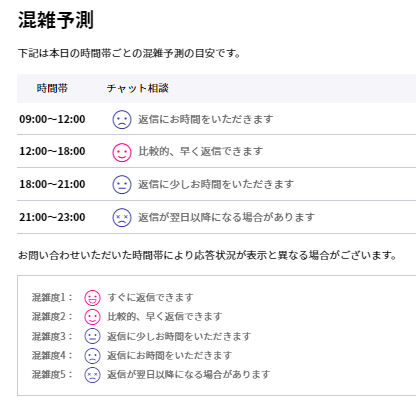Click the すぐに返信できます legend text
The image size is (416, 406).
150,297
